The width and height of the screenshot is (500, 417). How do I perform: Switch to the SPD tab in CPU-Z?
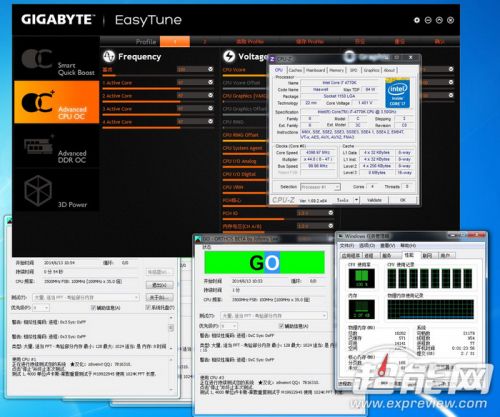[x=354, y=70]
